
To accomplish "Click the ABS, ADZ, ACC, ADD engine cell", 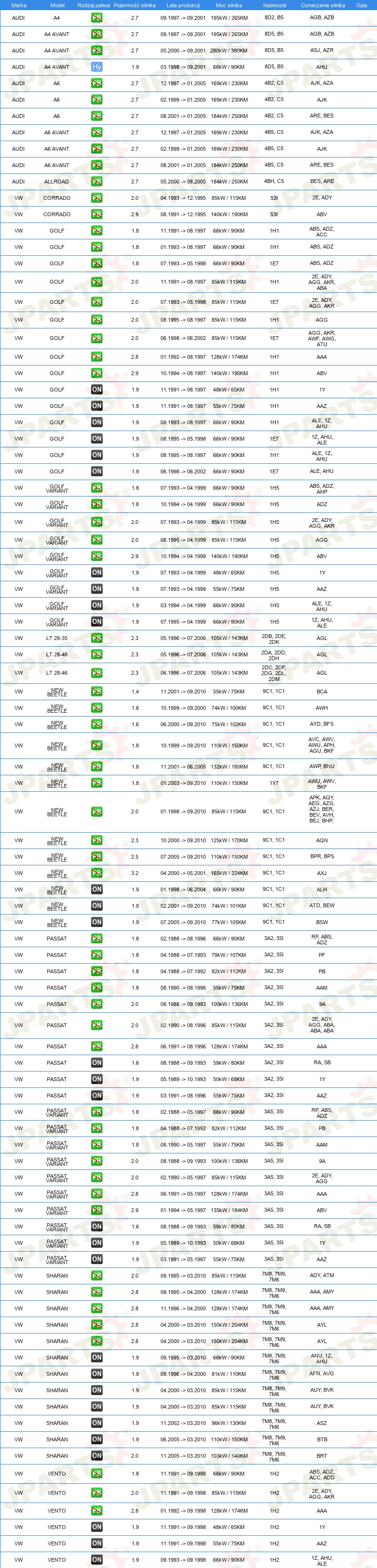I will point(322,1474).
